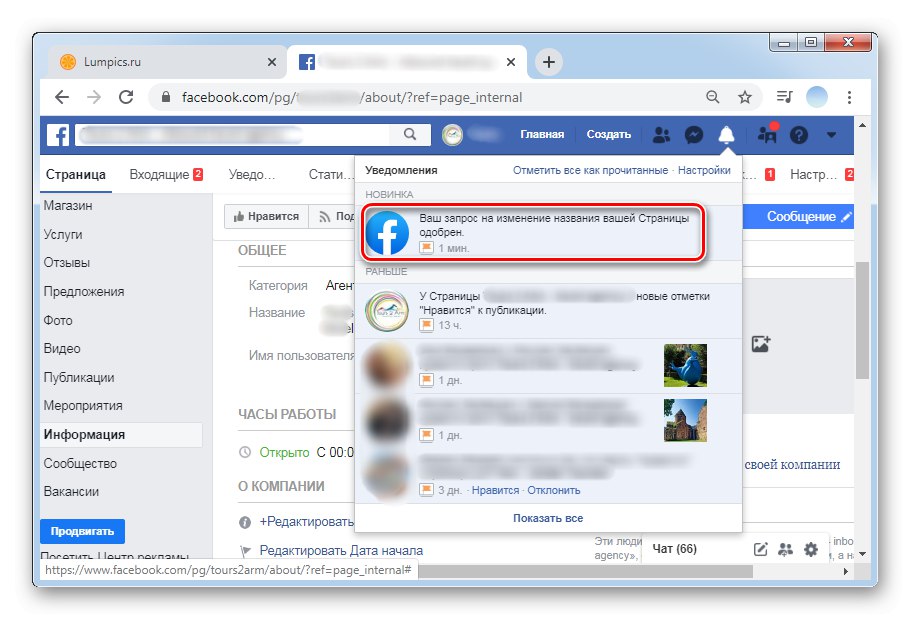The image size is (911, 620).
Task: Select Видео in the left sidebar
Action: [62, 349]
